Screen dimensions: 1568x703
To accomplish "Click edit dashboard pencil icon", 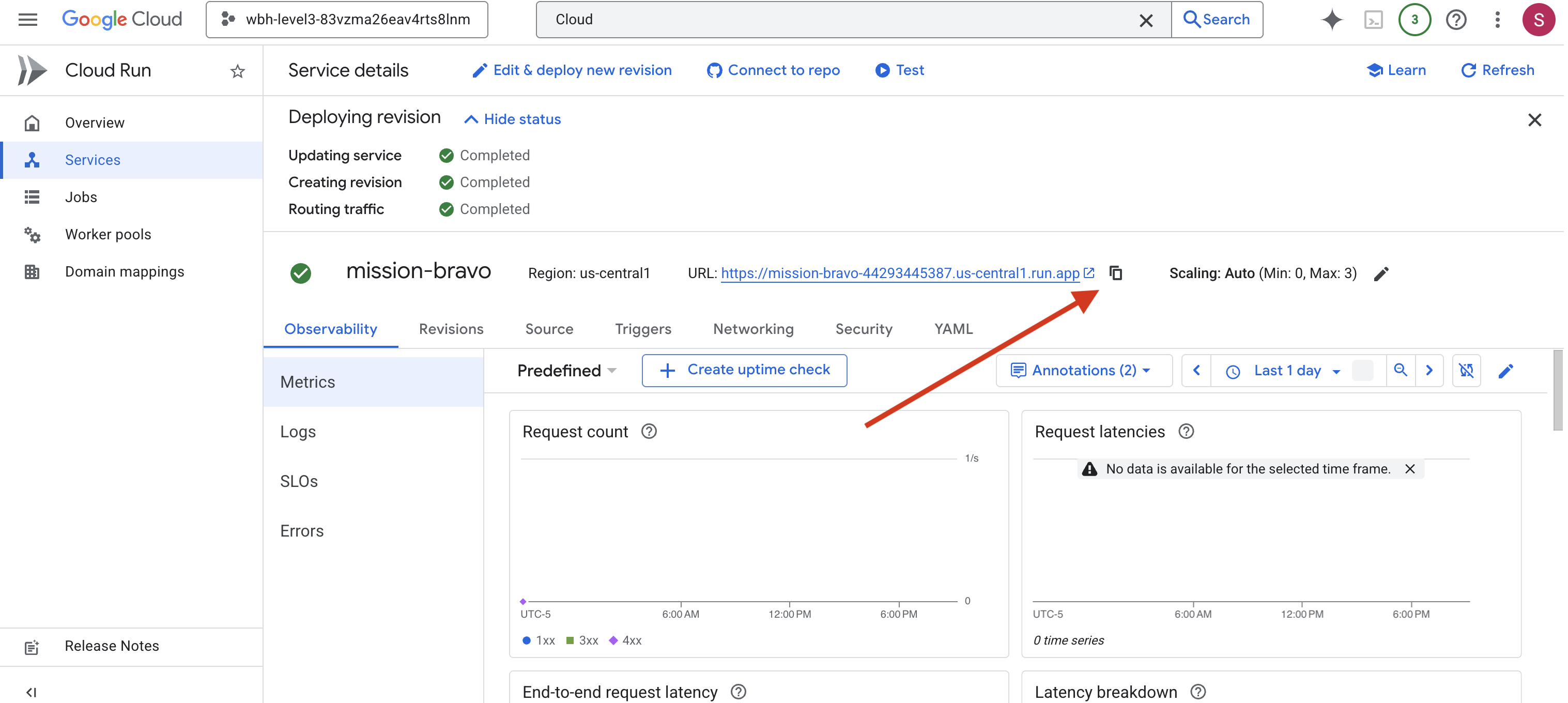I will (1505, 371).
